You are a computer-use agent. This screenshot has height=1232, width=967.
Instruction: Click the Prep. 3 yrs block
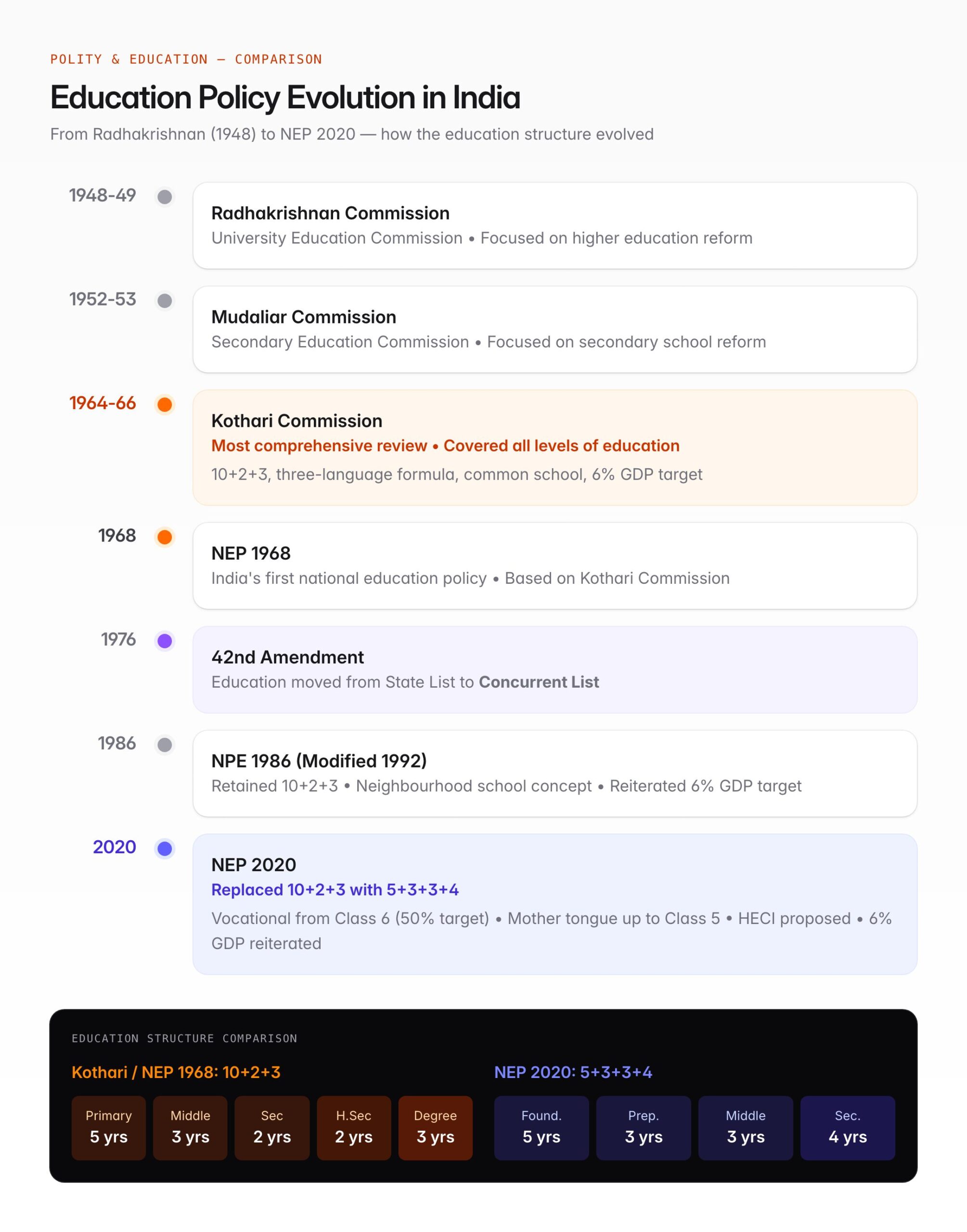coord(644,1128)
